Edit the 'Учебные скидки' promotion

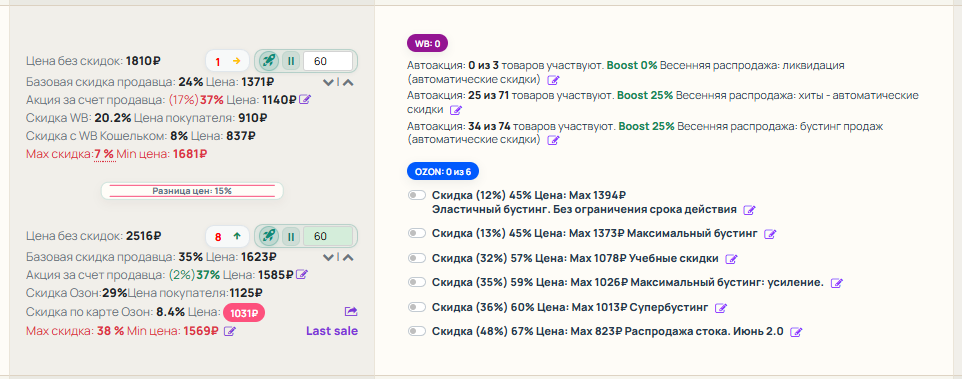pyautogui.click(x=731, y=259)
